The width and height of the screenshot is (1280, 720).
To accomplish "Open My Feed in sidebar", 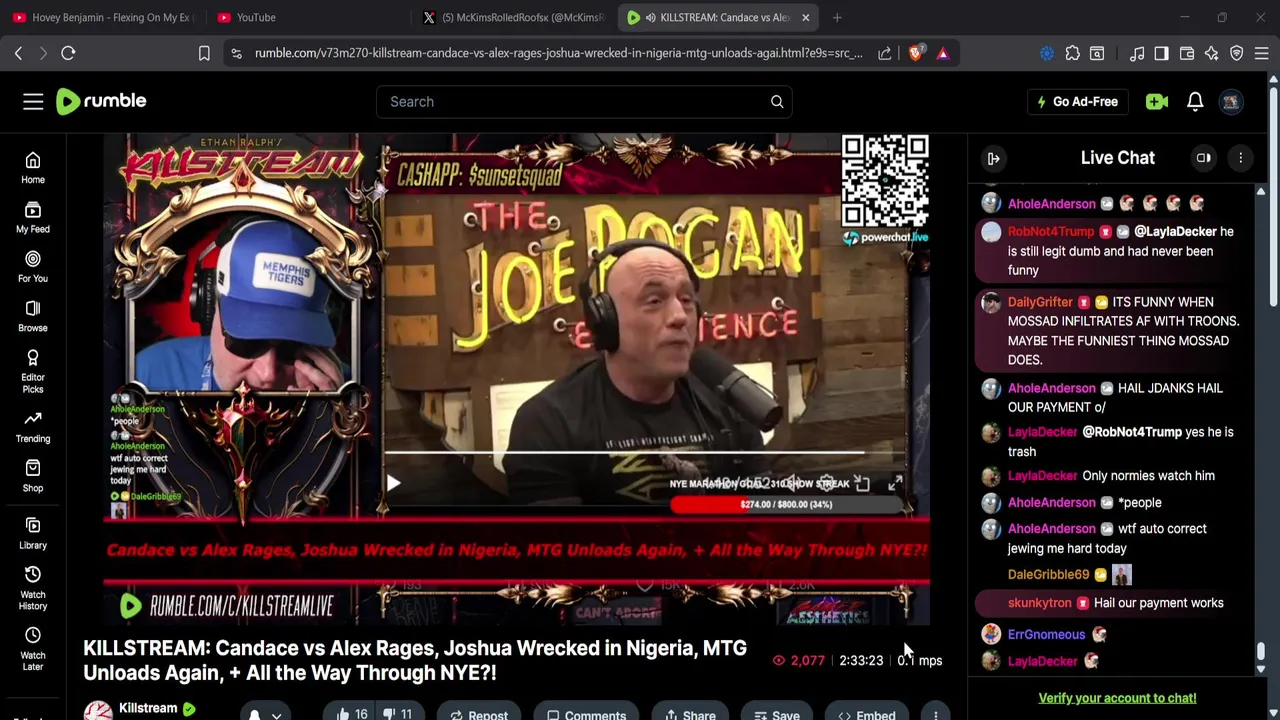I will coord(33,217).
